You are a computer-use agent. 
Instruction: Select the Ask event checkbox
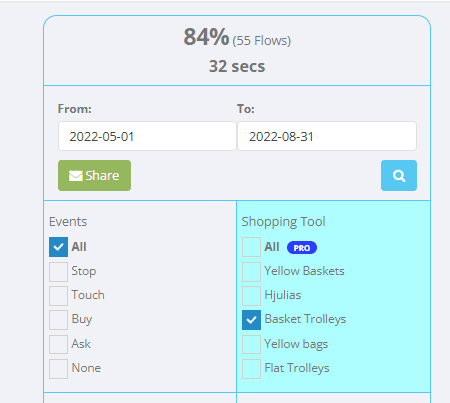coord(58,344)
